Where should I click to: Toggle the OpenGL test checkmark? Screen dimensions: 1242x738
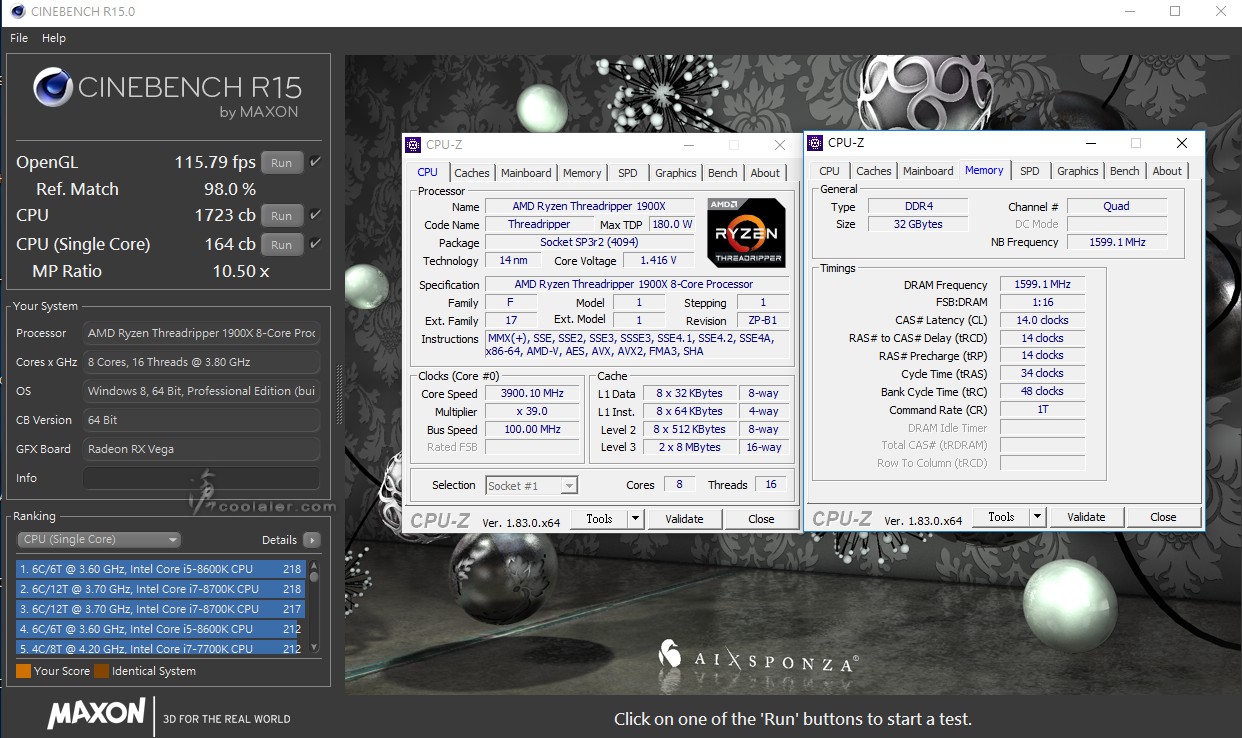(316, 162)
